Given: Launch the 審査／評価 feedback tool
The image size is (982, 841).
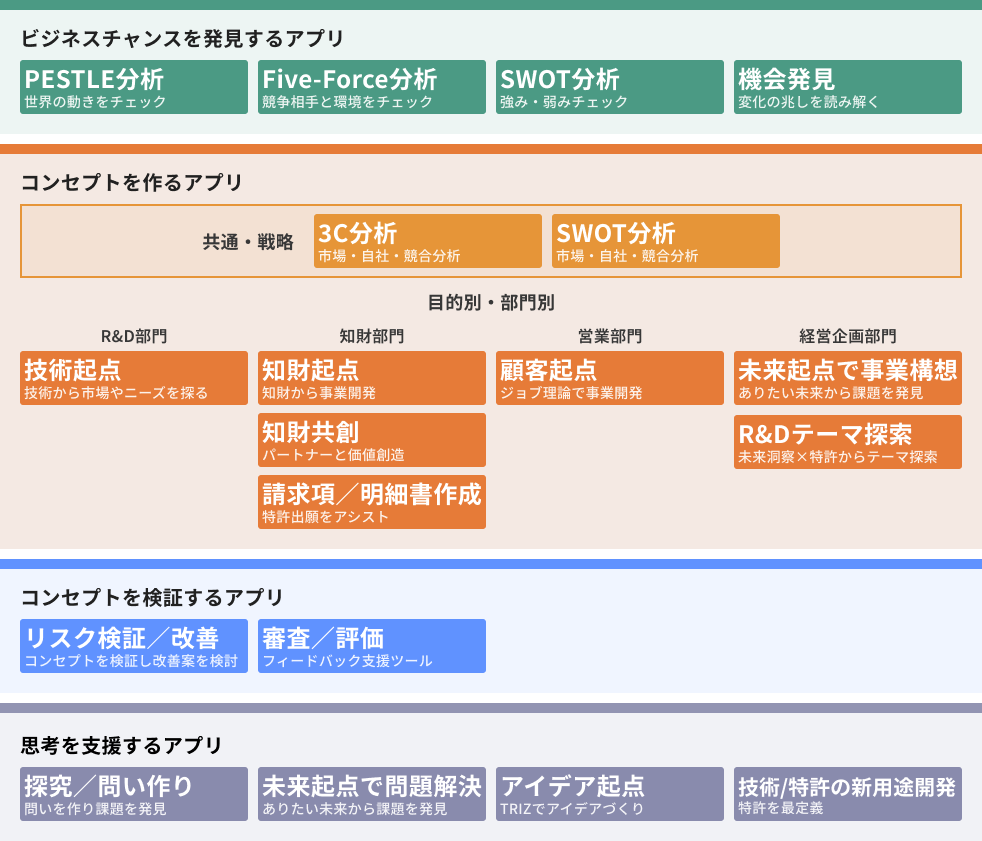Looking at the screenshot, I should (372, 646).
